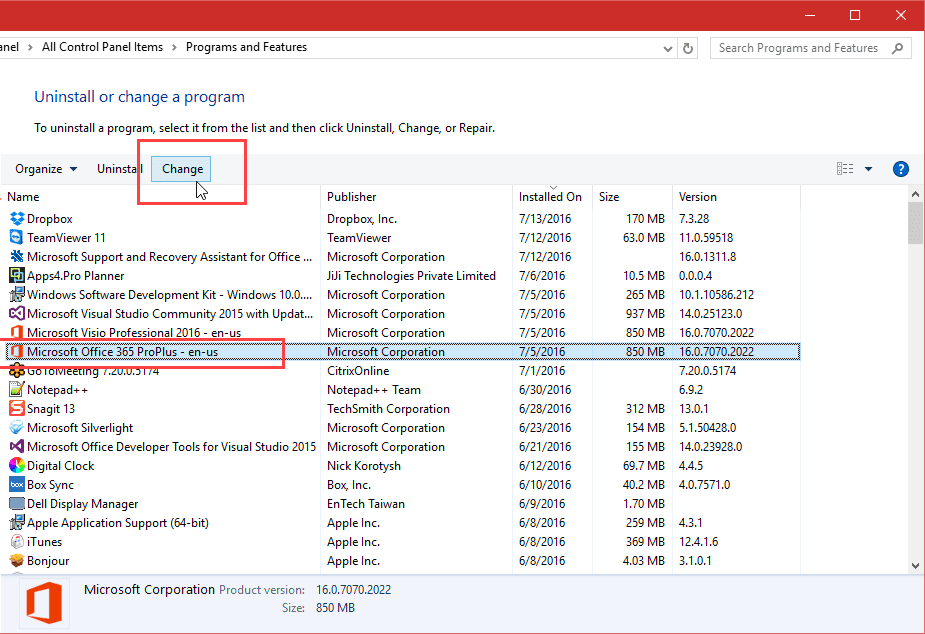The height and width of the screenshot is (634, 925).
Task: Click the iTunes program icon
Action: 17,541
